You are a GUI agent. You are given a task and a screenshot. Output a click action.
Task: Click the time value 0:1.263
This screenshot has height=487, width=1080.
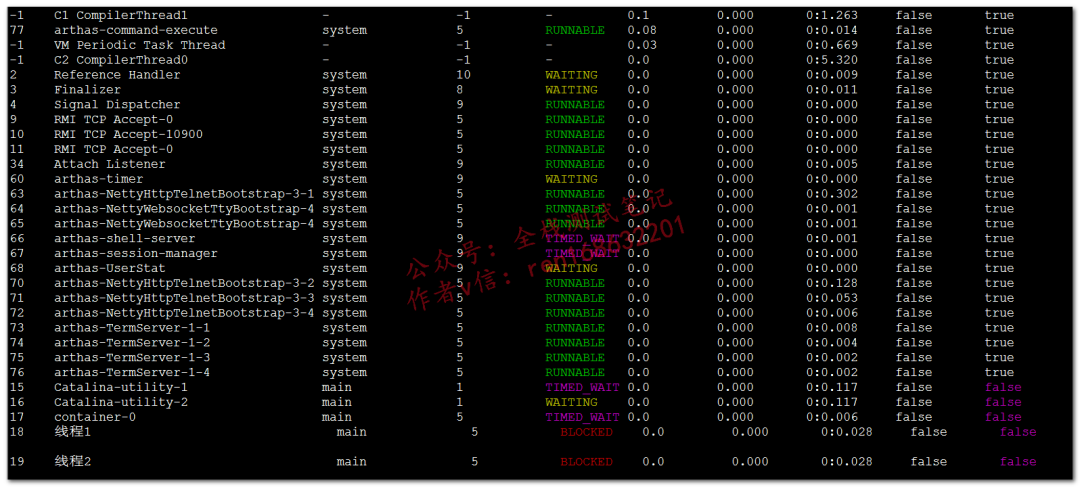pyautogui.click(x=832, y=15)
